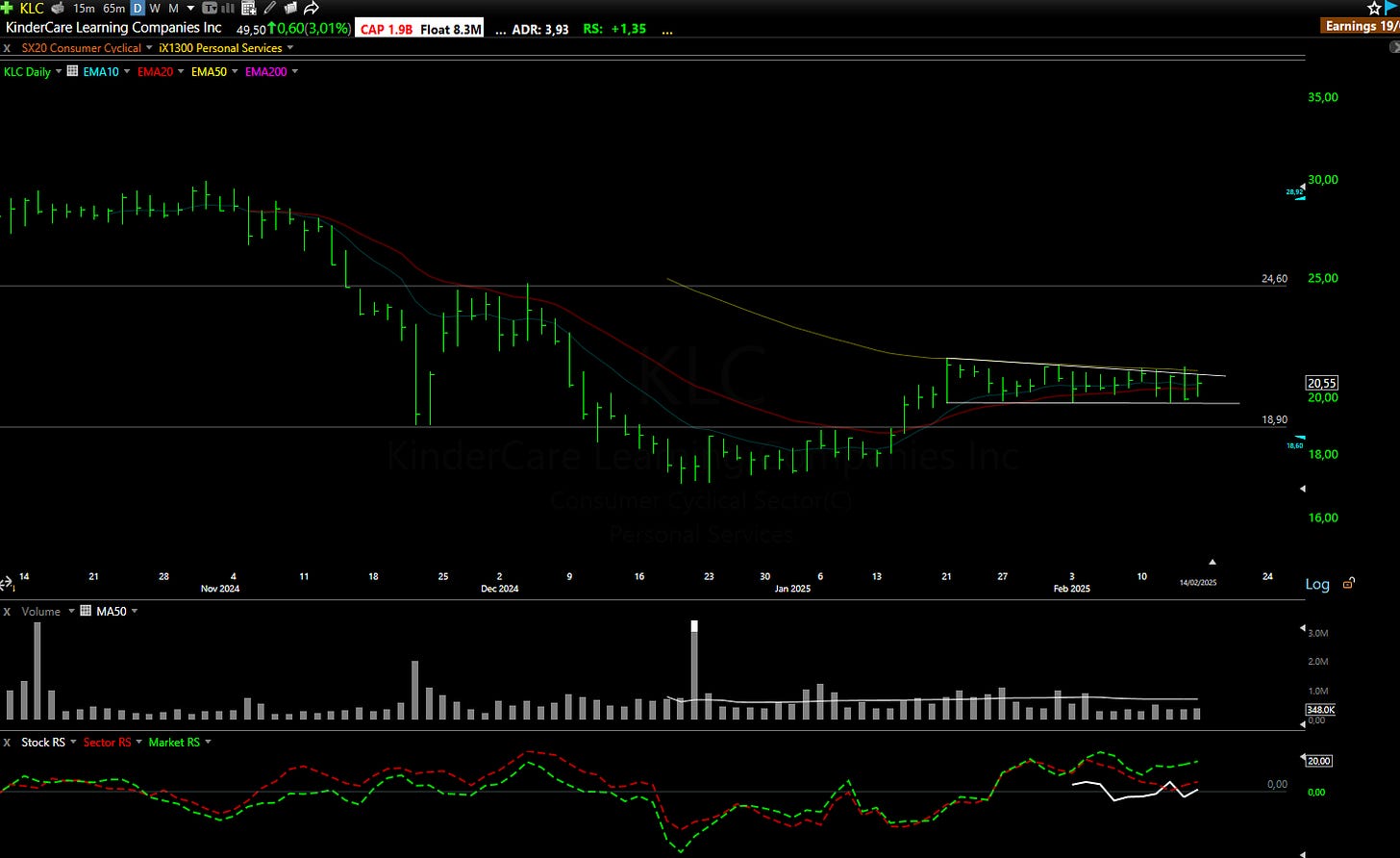The image size is (1400, 858).
Task: Open the timeframe dropdown arrow
Action: pyautogui.click(x=189, y=8)
